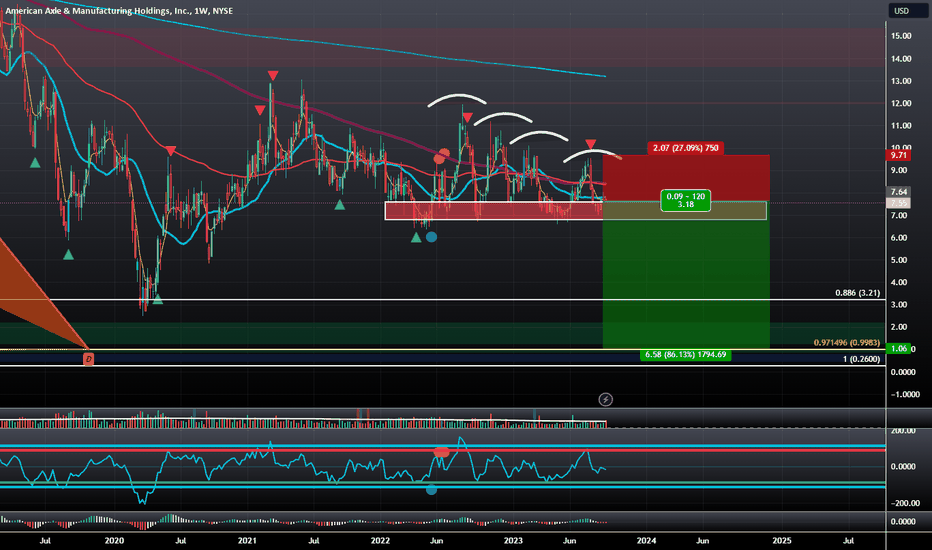Image resolution: width=932 pixels, height=550 pixels.
Task: Click the 15.00 price scale label
Action: [901, 36]
